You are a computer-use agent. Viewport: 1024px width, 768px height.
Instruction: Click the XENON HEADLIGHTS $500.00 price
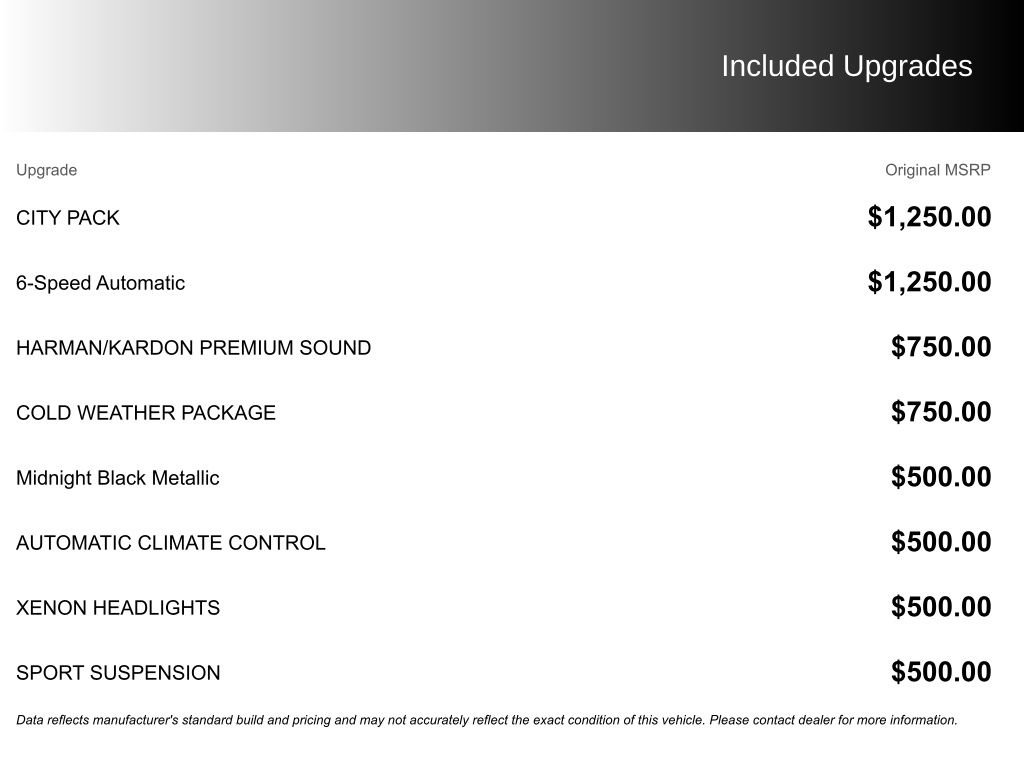pos(941,607)
